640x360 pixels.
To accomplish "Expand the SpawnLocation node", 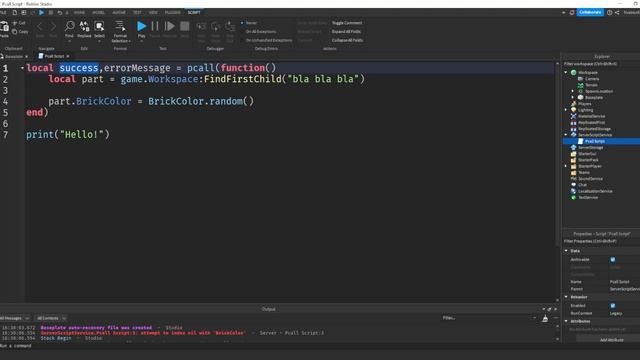I will [x=573, y=91].
